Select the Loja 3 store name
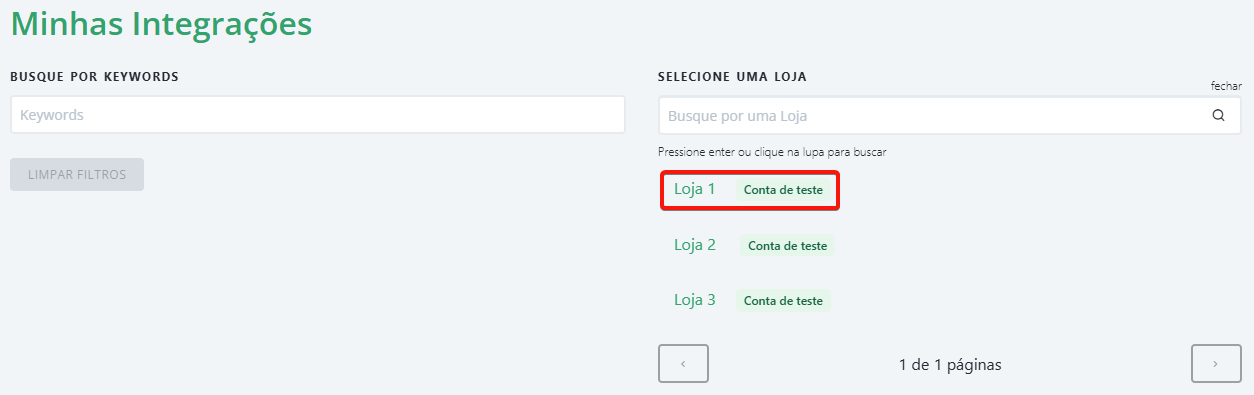The image size is (1254, 395). [x=695, y=299]
